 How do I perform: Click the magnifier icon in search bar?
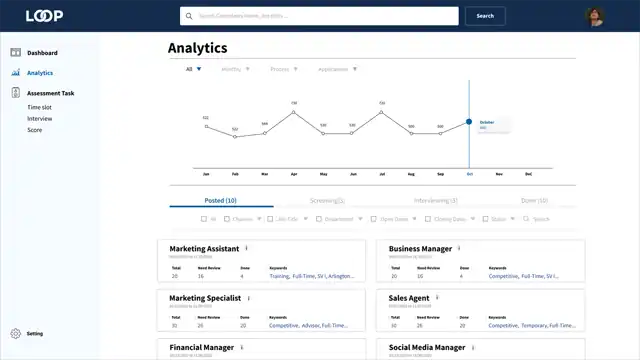coord(189,16)
